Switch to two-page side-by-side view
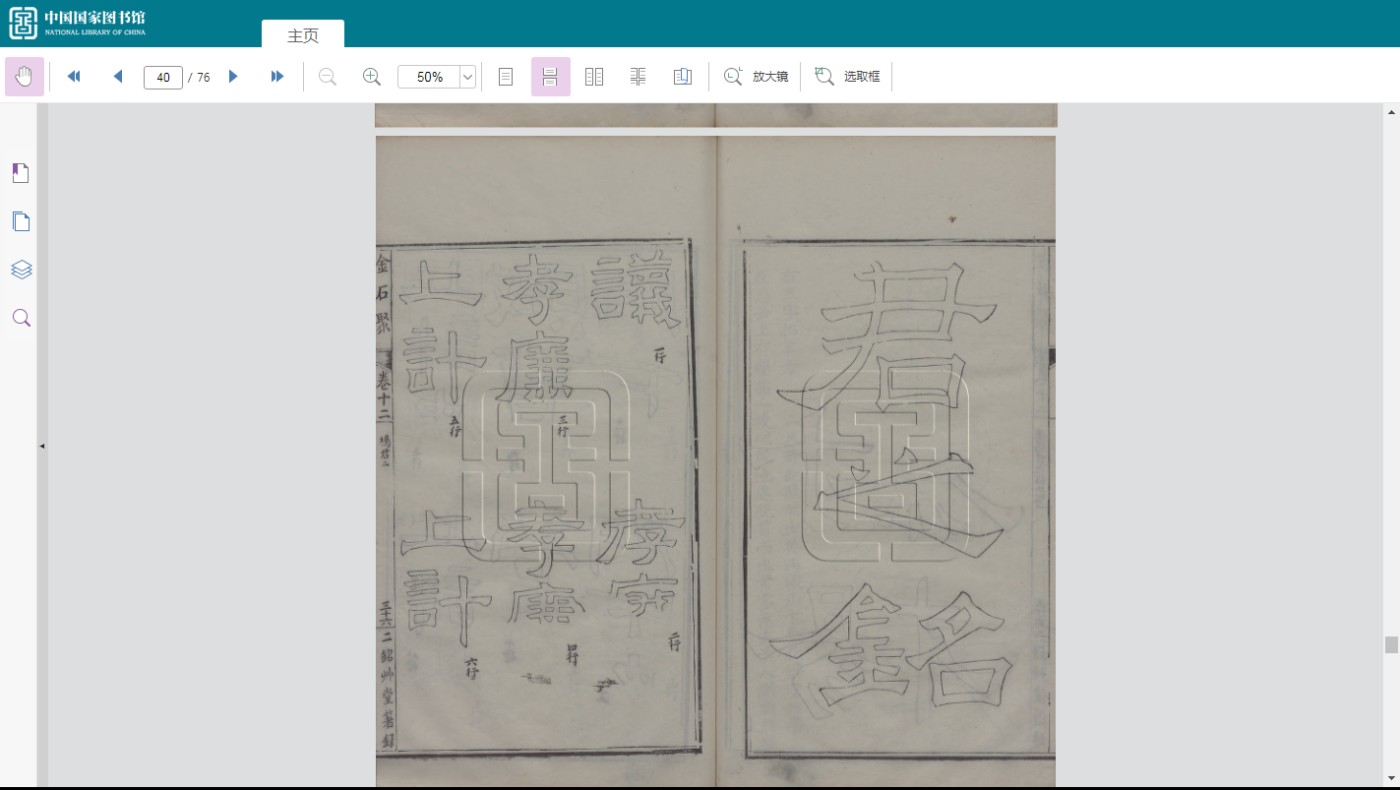Viewport: 1400px width, 790px height. point(594,77)
